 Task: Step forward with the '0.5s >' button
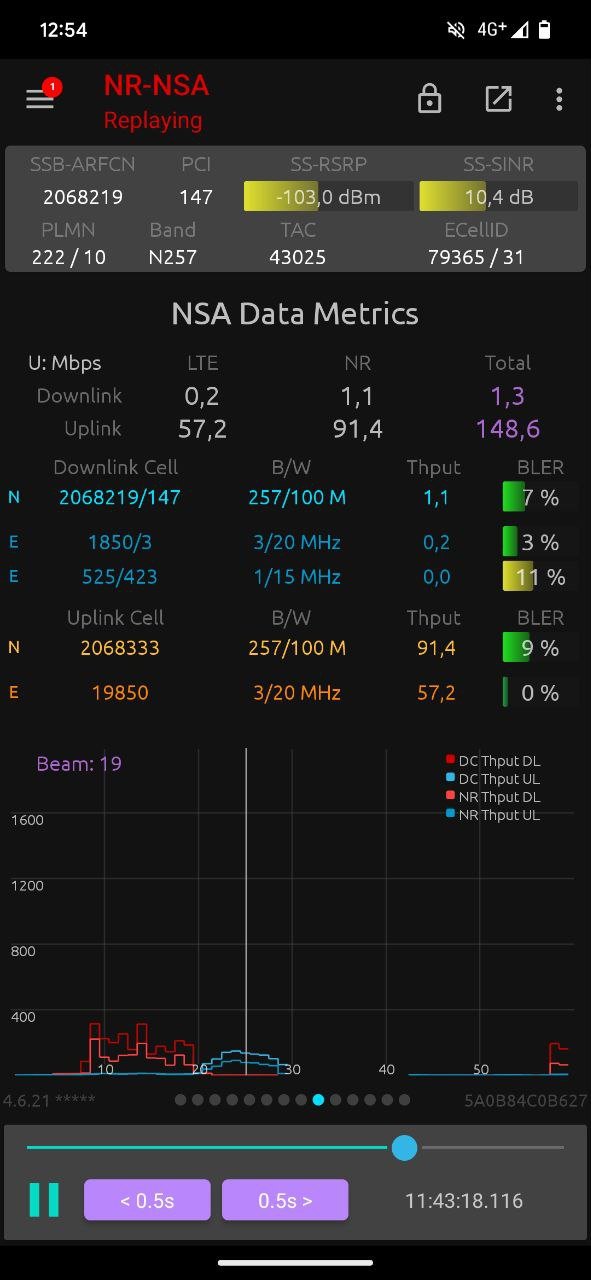pyautogui.click(x=285, y=1200)
